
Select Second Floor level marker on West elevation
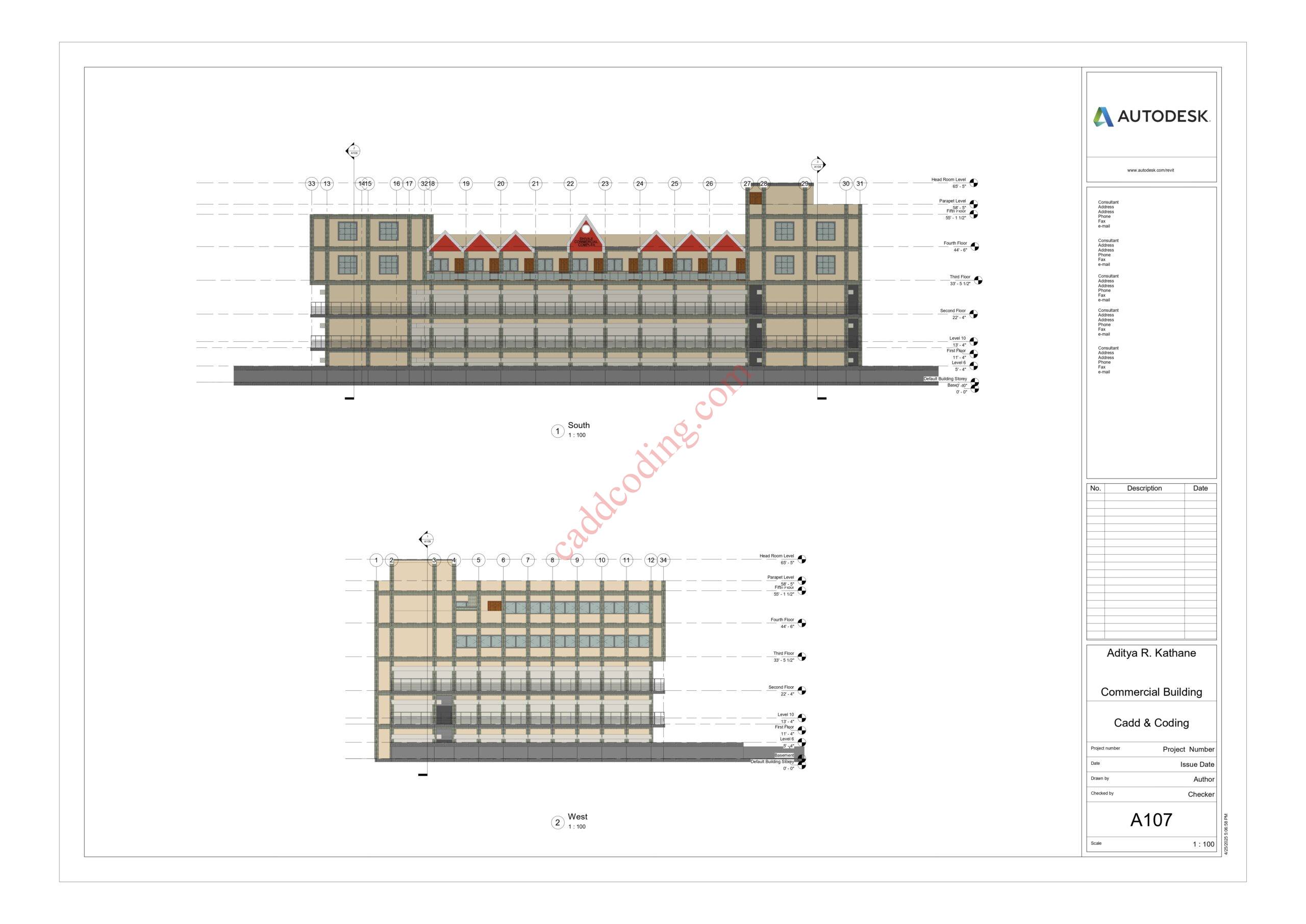coord(801,691)
